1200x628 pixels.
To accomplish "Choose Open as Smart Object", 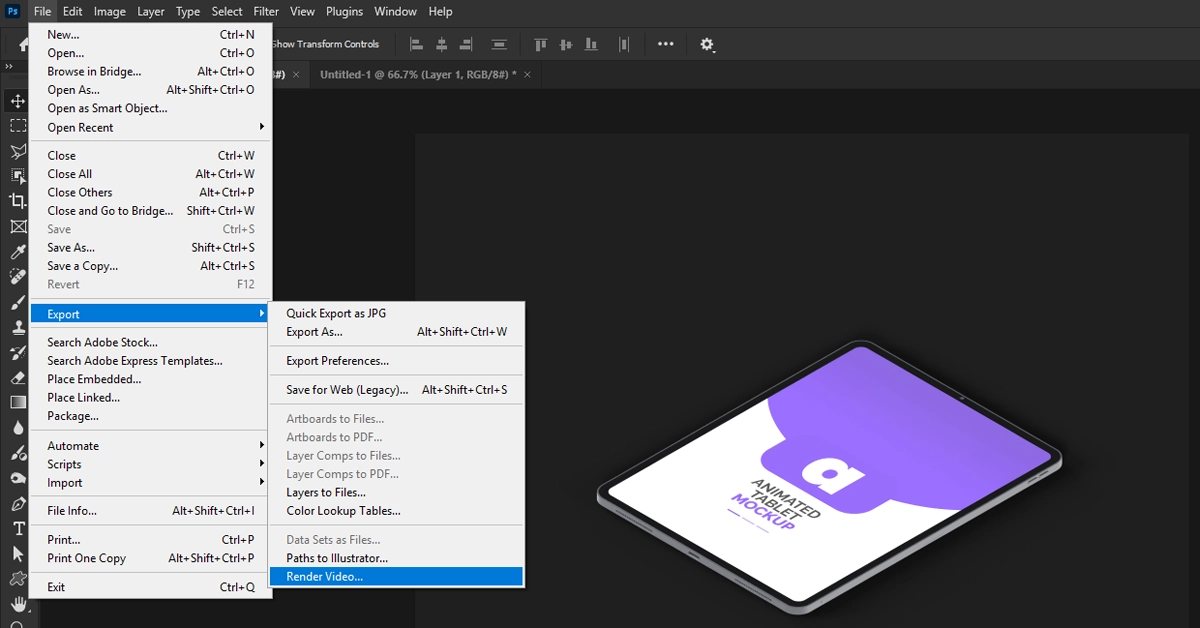I will coord(150,108).
